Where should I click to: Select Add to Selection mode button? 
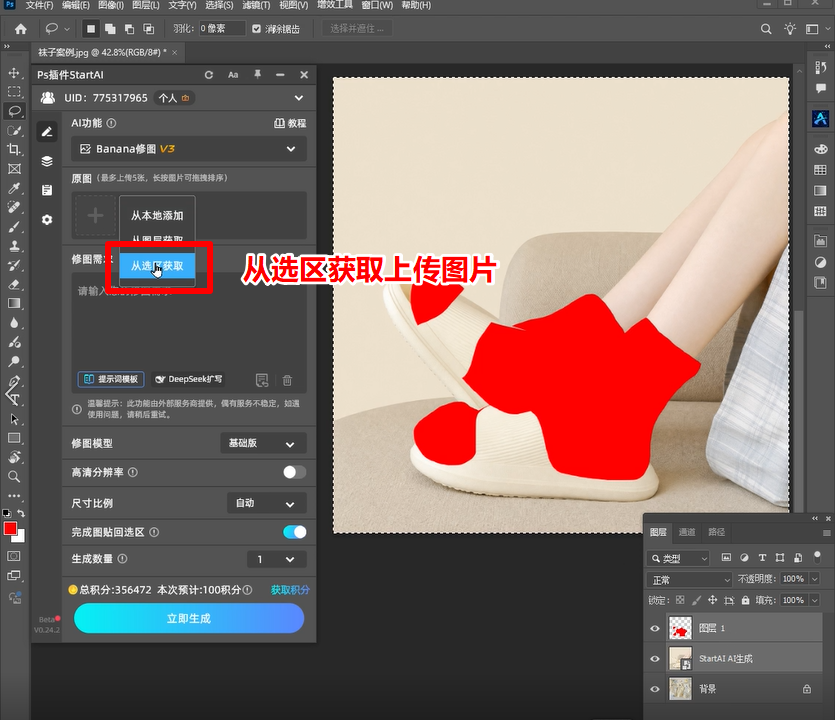pyautogui.click(x=110, y=29)
